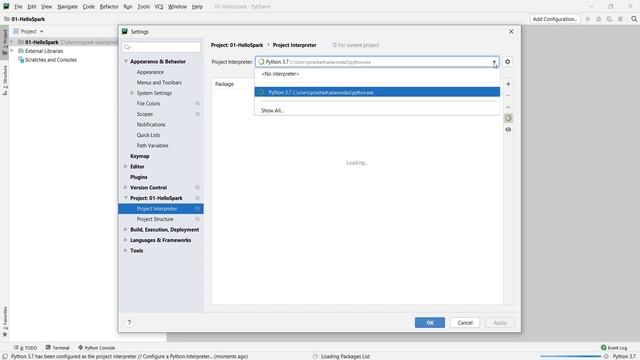The height and width of the screenshot is (360, 640).
Task: Click the Debug toolbar icon
Action: click(598, 19)
